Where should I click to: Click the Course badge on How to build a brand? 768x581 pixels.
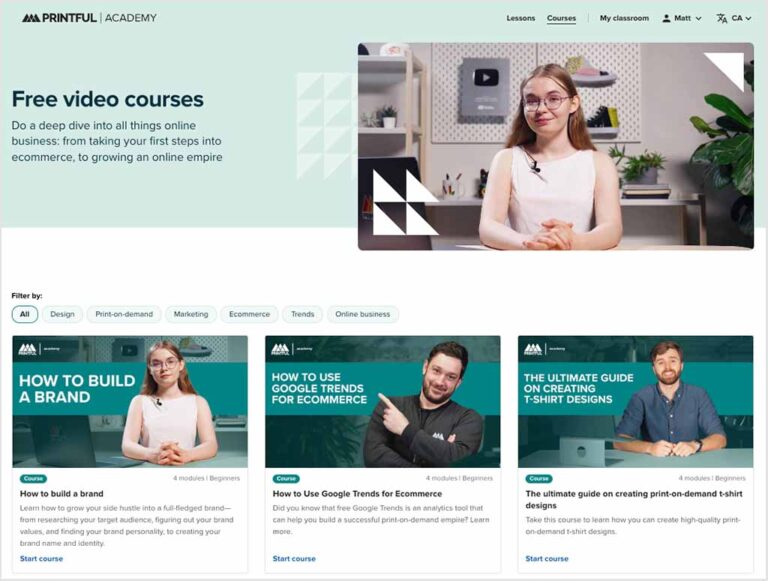(x=33, y=478)
